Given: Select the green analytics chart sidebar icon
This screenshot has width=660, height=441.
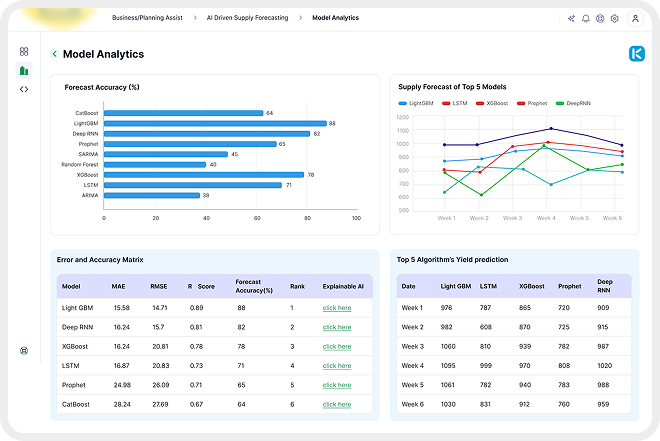Looking at the screenshot, I should point(24,70).
